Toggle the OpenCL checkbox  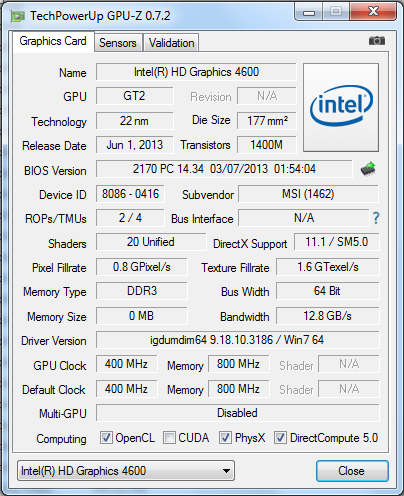pyautogui.click(x=106, y=438)
